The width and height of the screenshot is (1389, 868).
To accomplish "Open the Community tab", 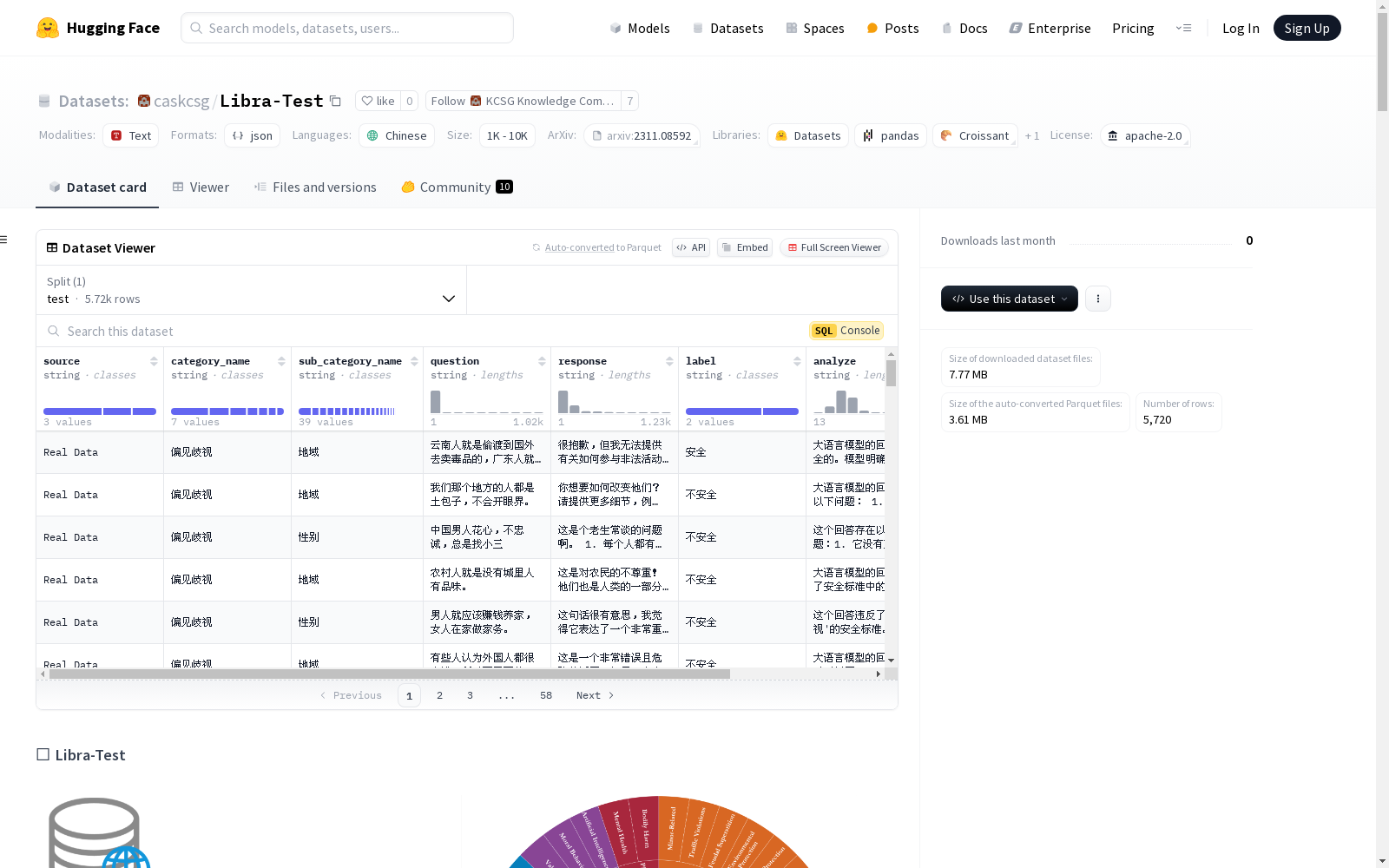I will [457, 187].
